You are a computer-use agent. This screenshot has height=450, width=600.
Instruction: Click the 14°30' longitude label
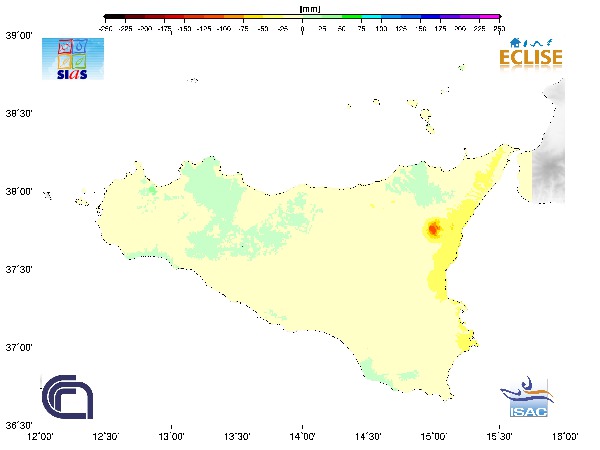368,437
